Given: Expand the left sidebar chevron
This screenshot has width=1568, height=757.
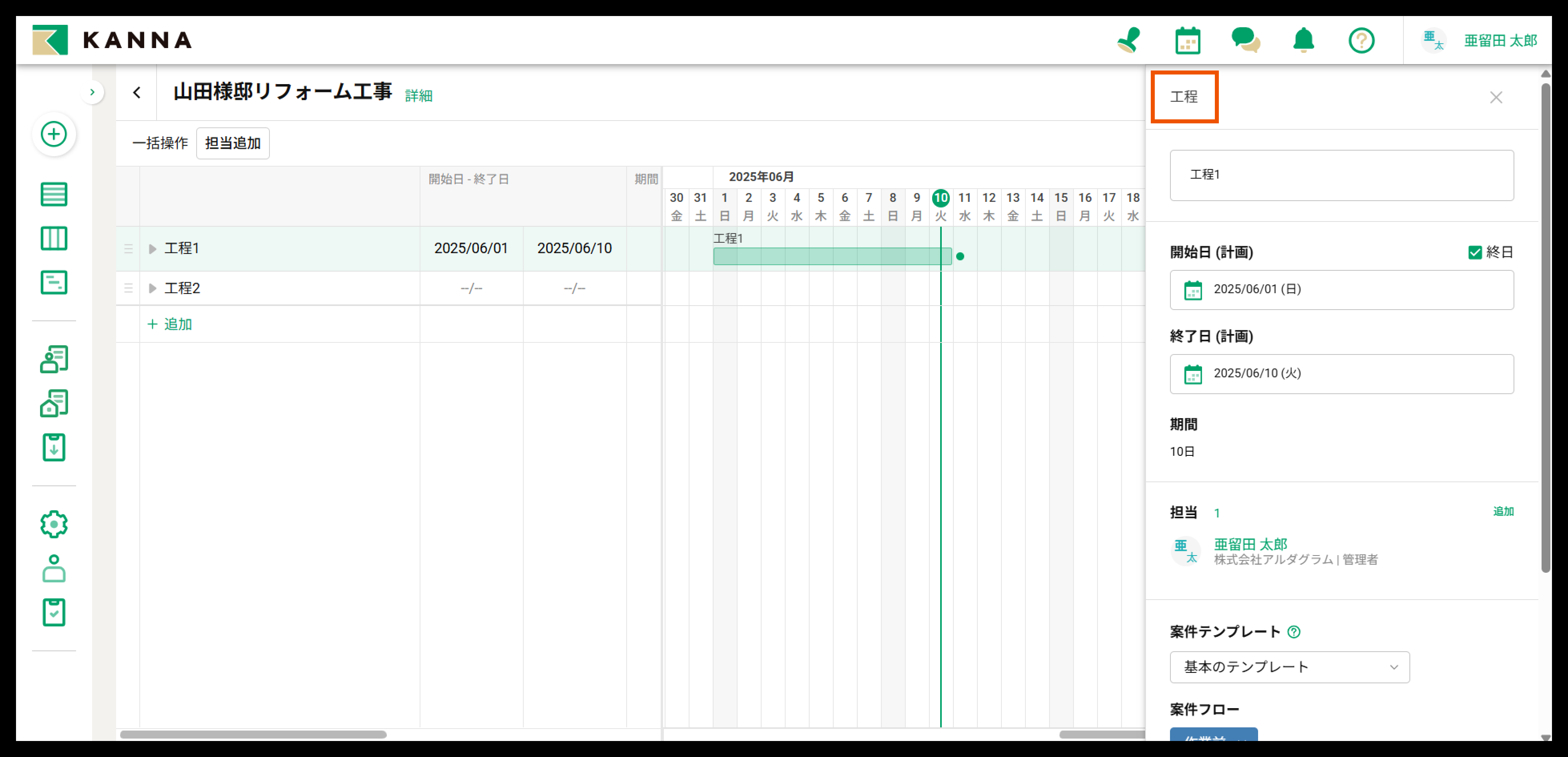Looking at the screenshot, I should pos(92,92).
